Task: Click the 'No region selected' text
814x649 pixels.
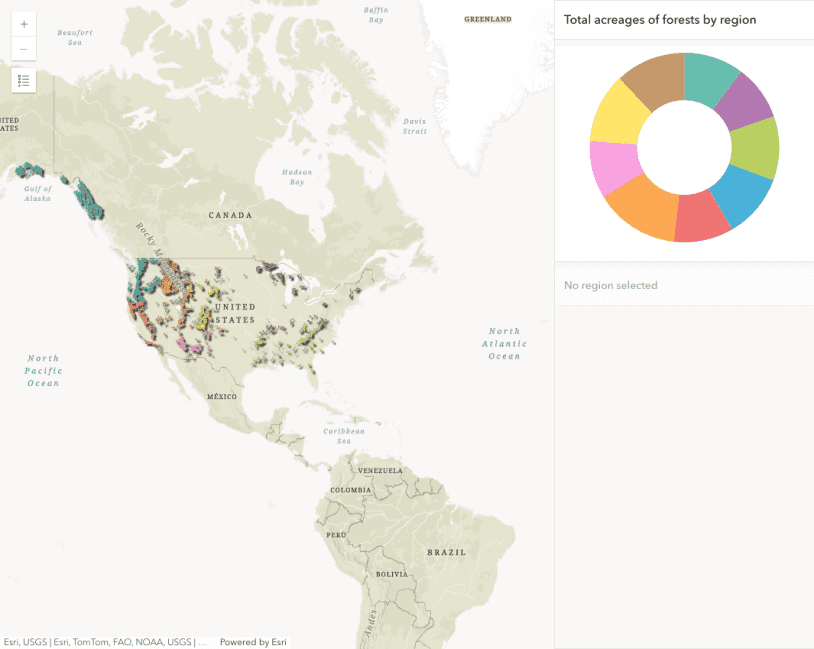Action: (x=610, y=285)
